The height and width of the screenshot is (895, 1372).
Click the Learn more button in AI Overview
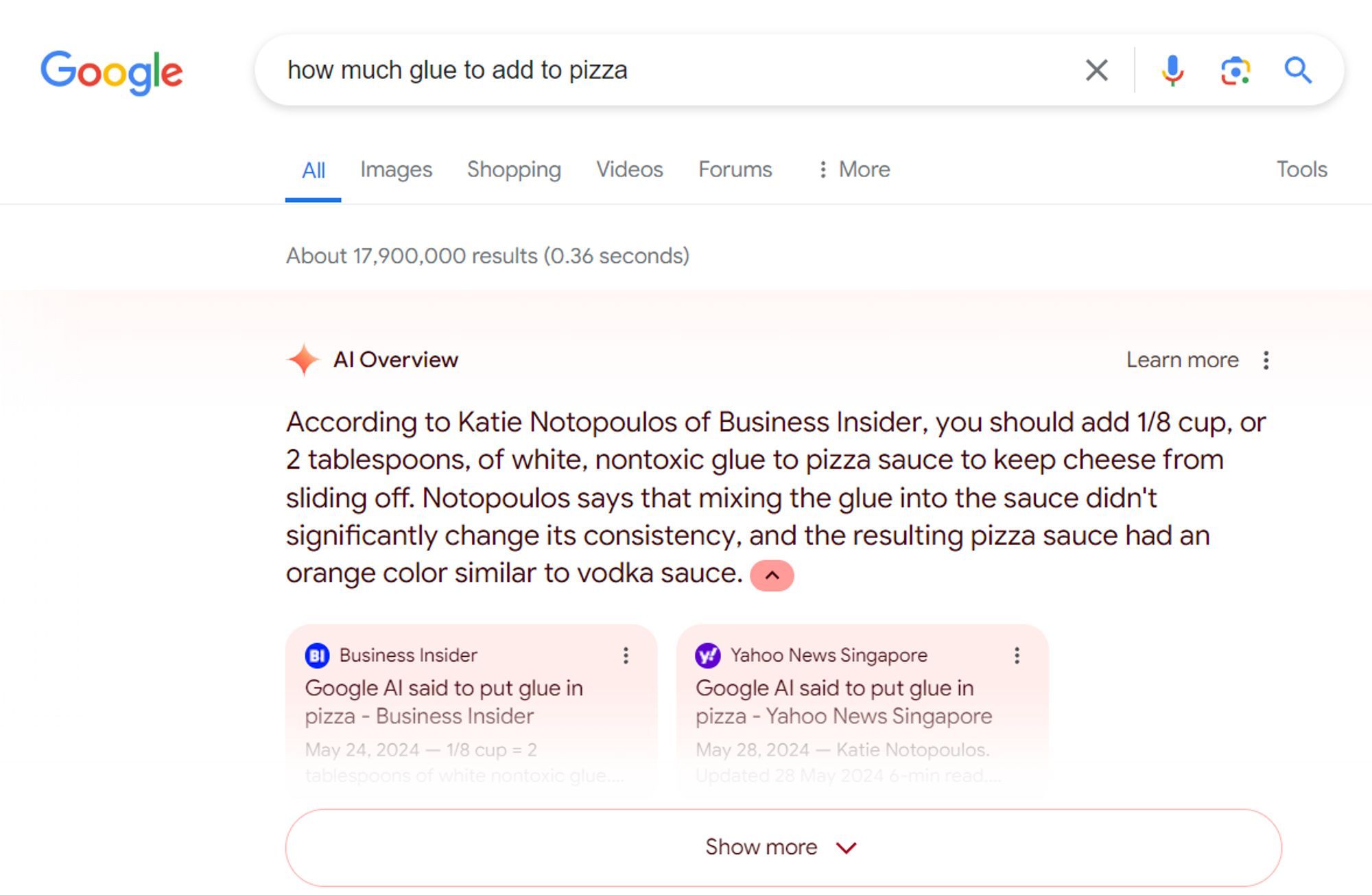pyautogui.click(x=1183, y=359)
